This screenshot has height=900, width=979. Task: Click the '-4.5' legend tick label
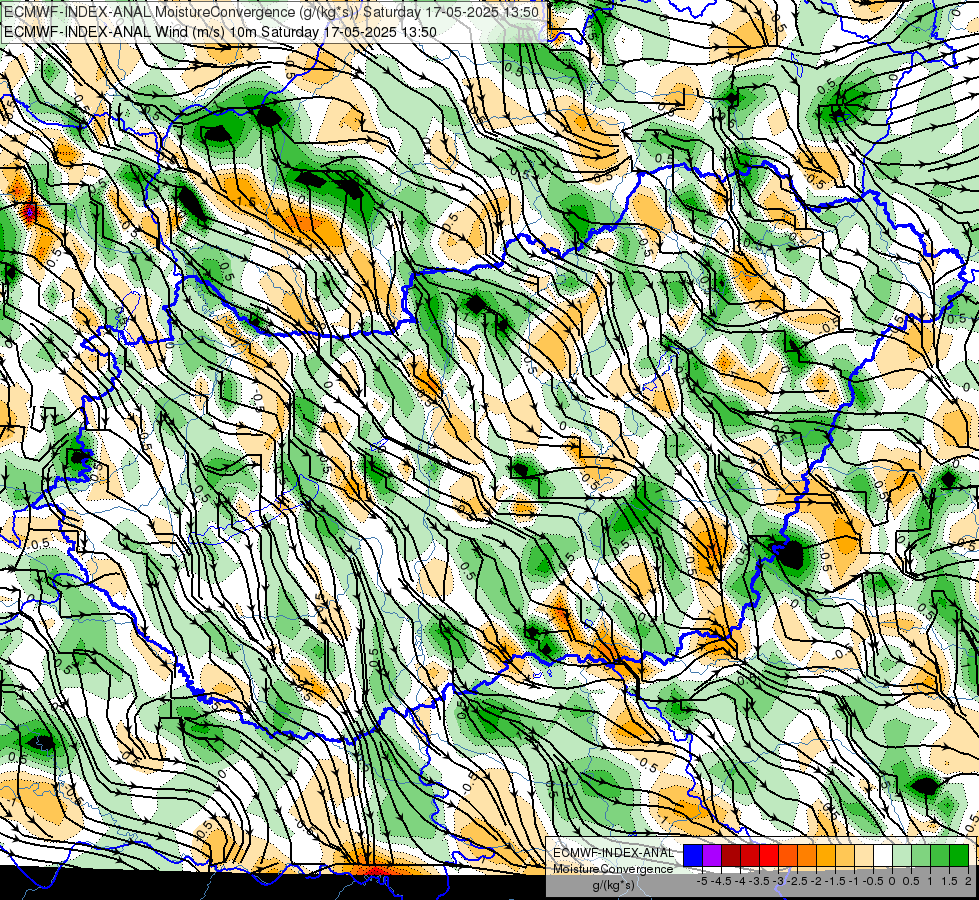tap(721, 881)
